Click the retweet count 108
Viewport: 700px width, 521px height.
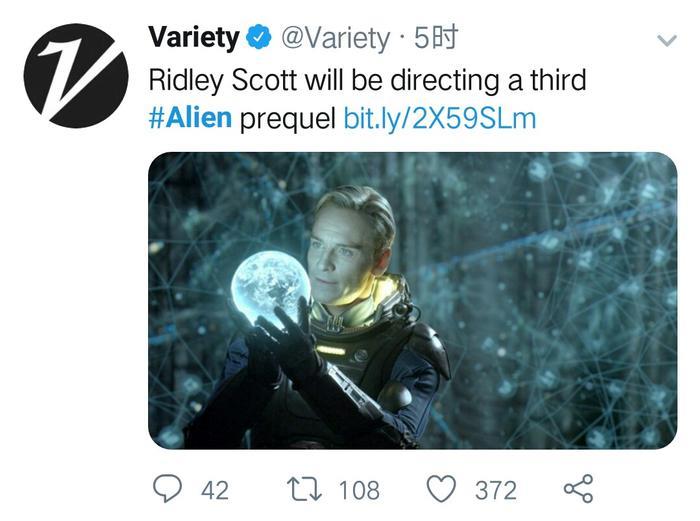click(358, 490)
